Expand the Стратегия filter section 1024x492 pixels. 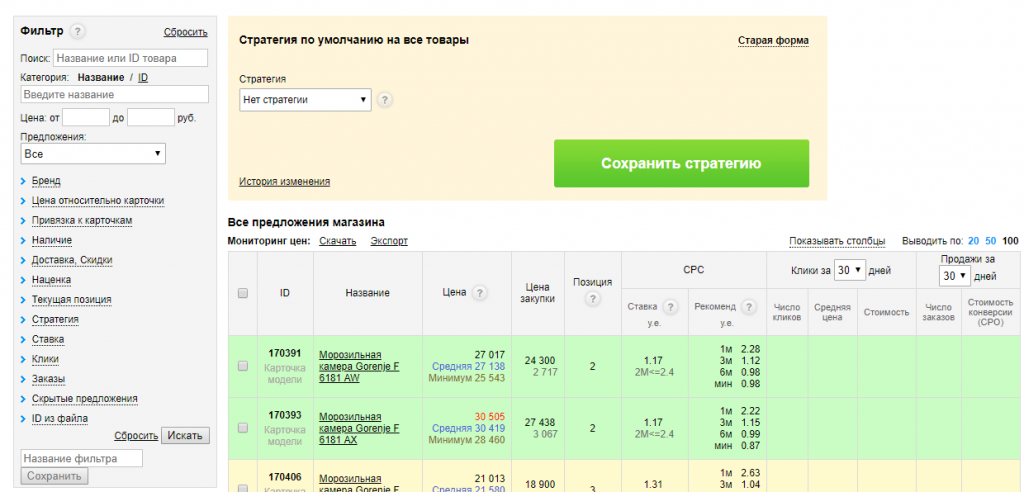[x=55, y=320]
